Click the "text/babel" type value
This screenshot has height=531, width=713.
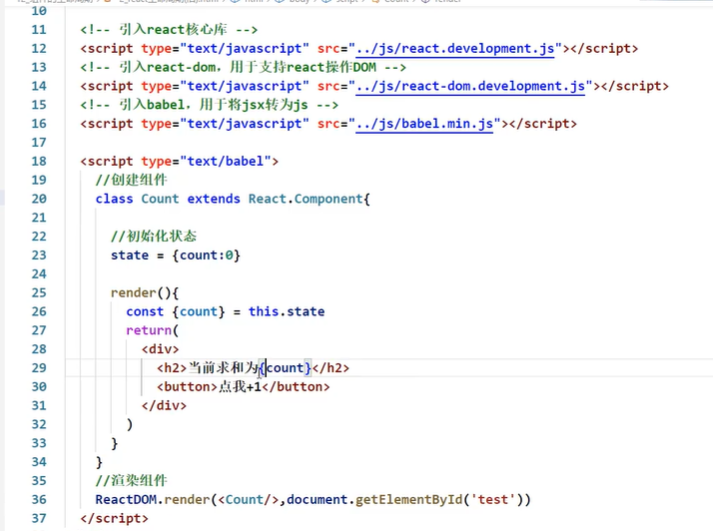coord(226,161)
